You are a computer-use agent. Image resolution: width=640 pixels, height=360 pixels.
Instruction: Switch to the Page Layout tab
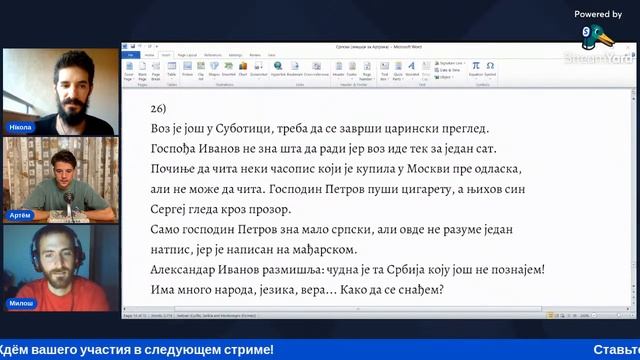(187, 55)
